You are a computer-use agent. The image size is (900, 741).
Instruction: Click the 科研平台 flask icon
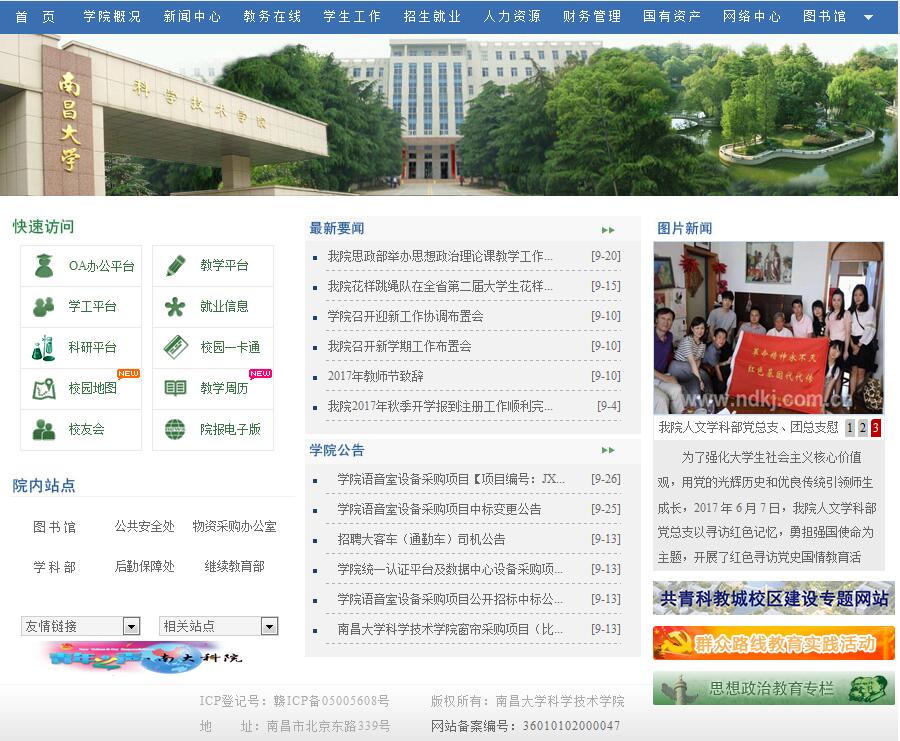click(x=43, y=348)
